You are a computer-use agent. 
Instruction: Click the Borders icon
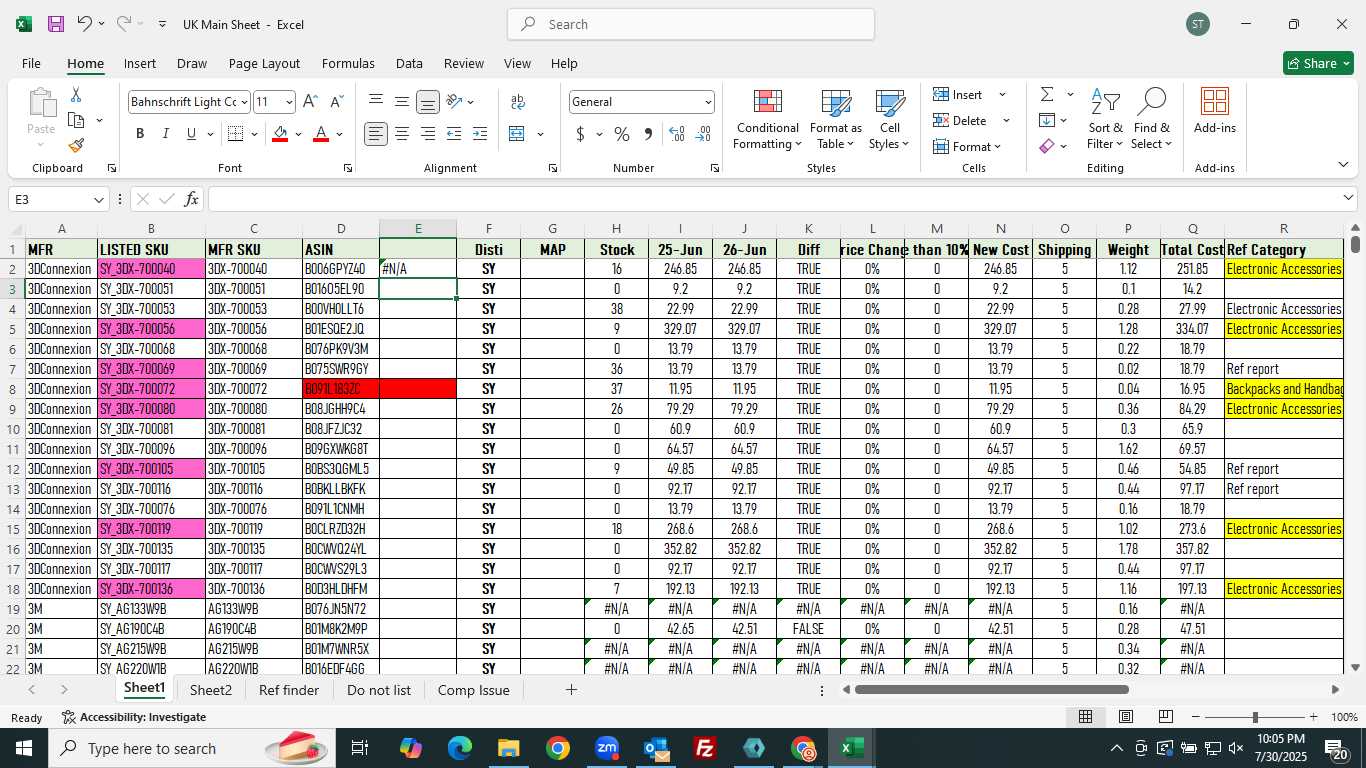(236, 134)
